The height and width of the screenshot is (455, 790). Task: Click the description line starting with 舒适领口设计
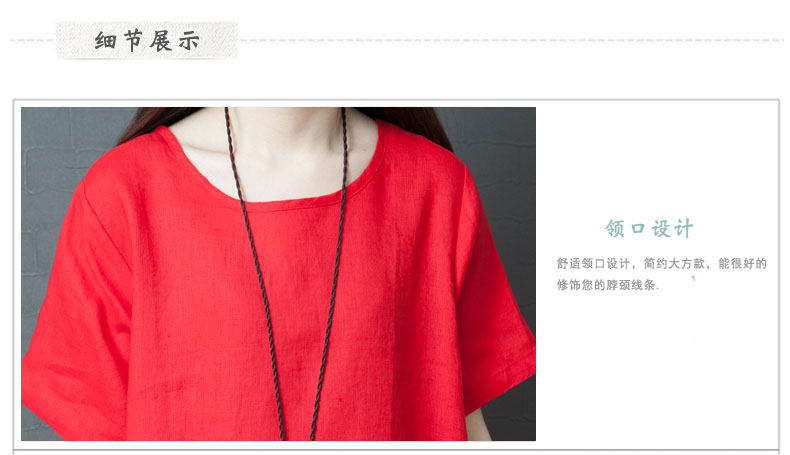(662, 264)
